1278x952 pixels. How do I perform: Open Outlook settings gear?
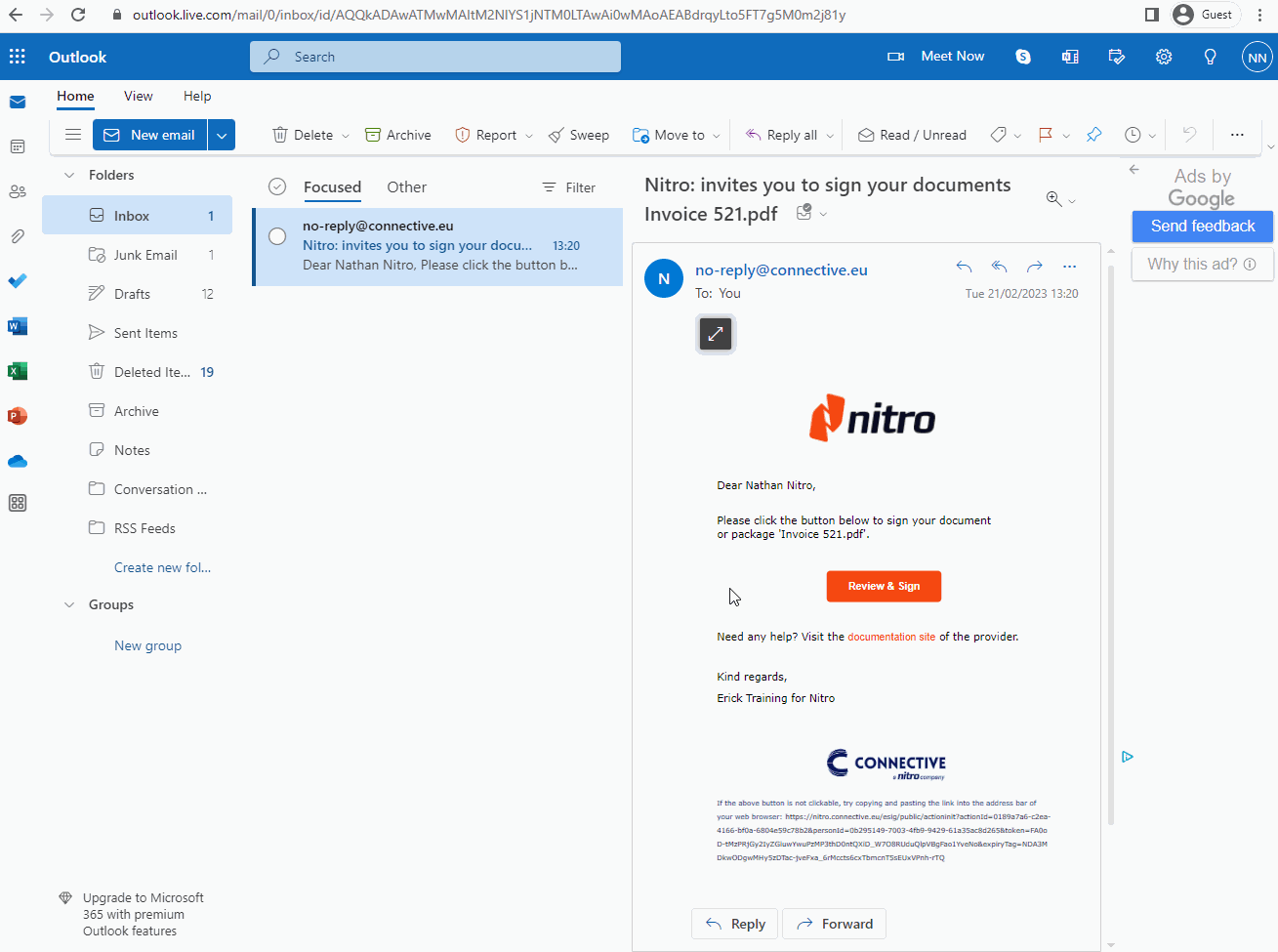[x=1163, y=57]
